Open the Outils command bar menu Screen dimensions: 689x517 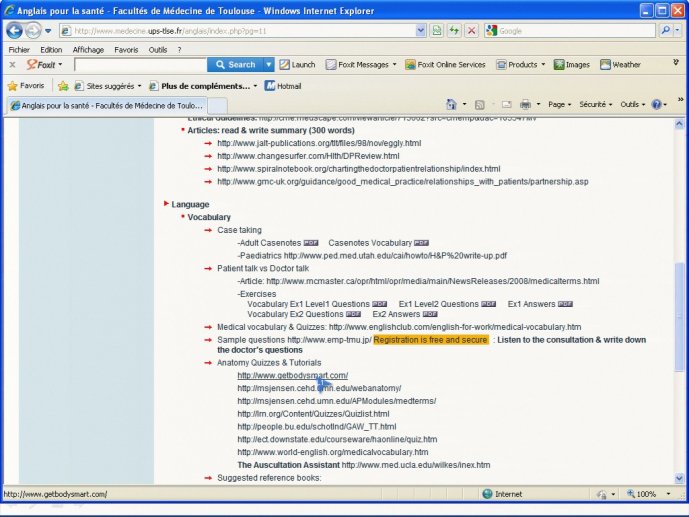tap(632, 105)
